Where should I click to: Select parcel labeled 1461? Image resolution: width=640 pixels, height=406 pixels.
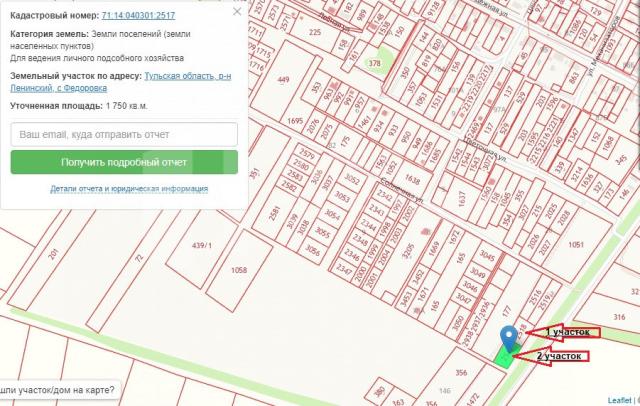coord(364,122)
